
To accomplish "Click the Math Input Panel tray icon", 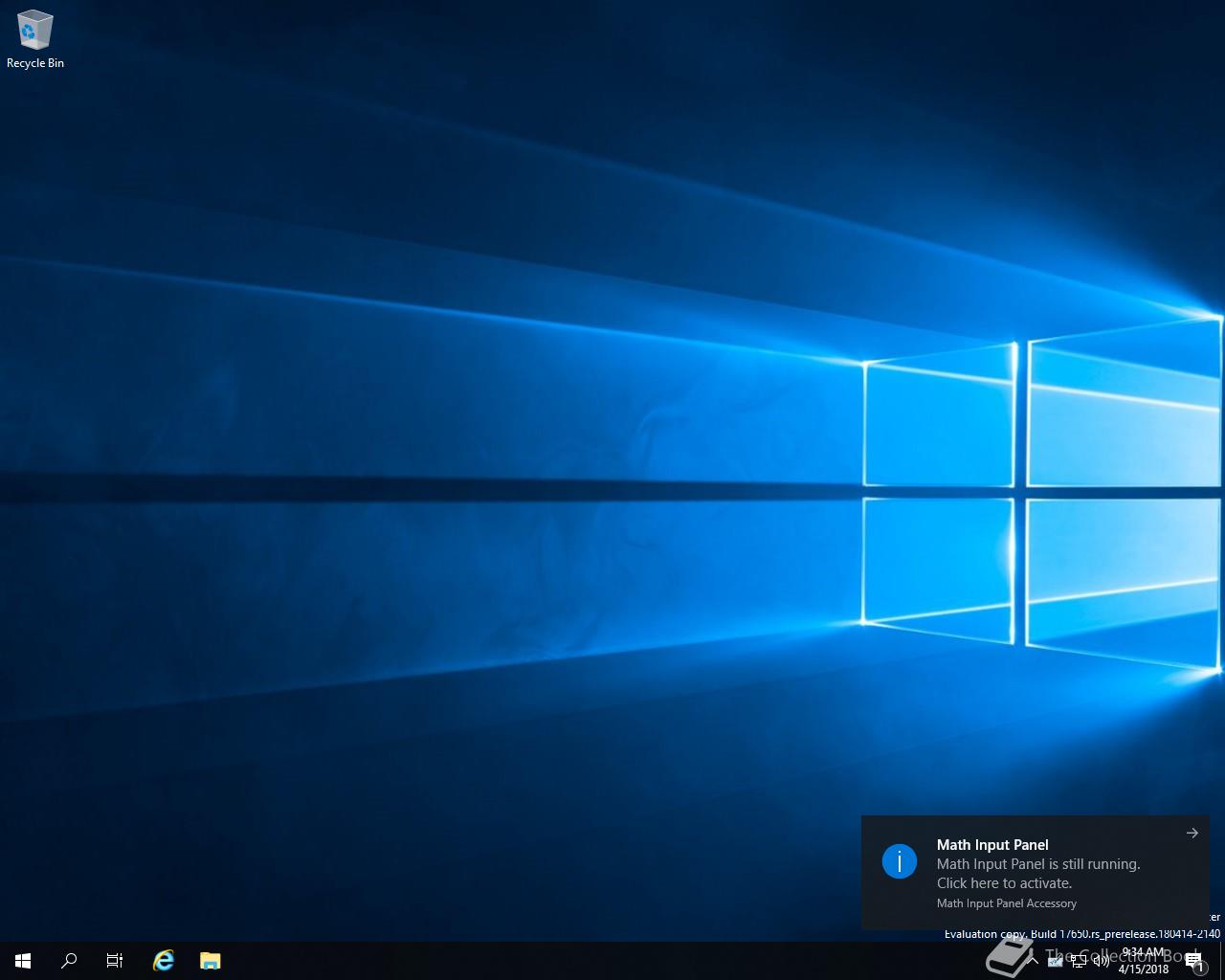I will coord(1055,961).
